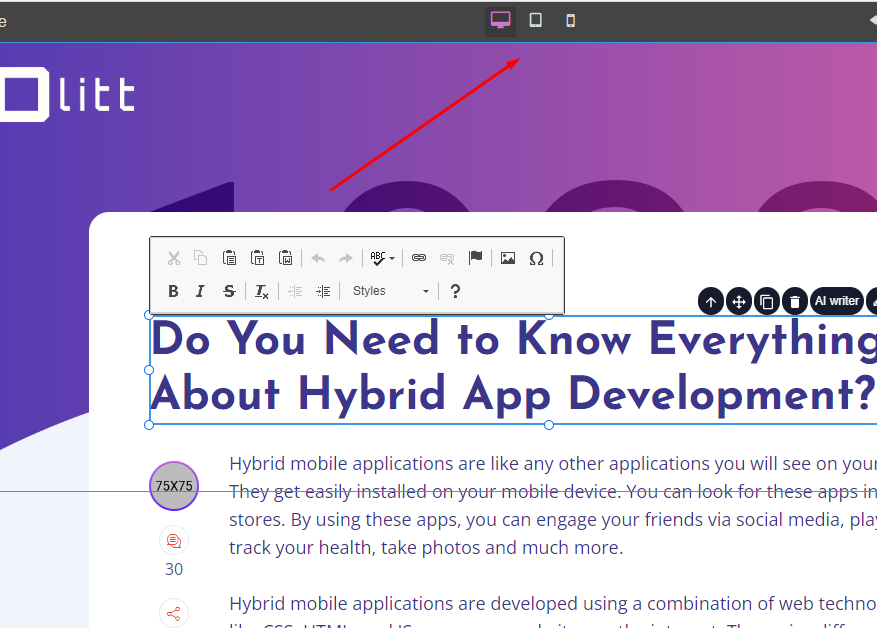The width and height of the screenshot is (877, 628).
Task: Open spell check ABC dropdown
Action: coord(383,258)
